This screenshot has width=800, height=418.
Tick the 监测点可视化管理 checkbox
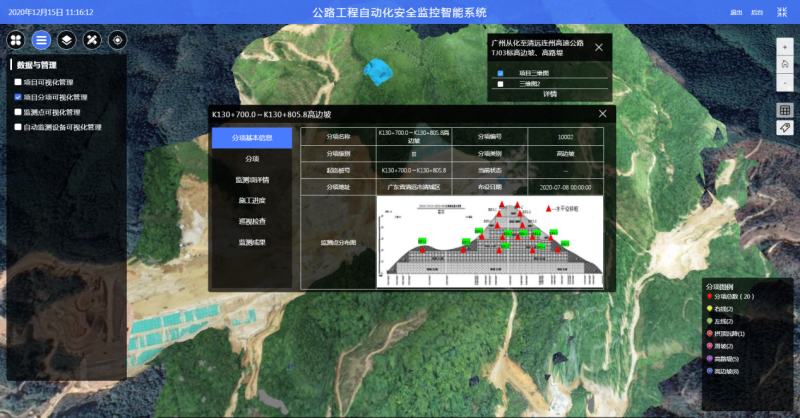click(17, 112)
